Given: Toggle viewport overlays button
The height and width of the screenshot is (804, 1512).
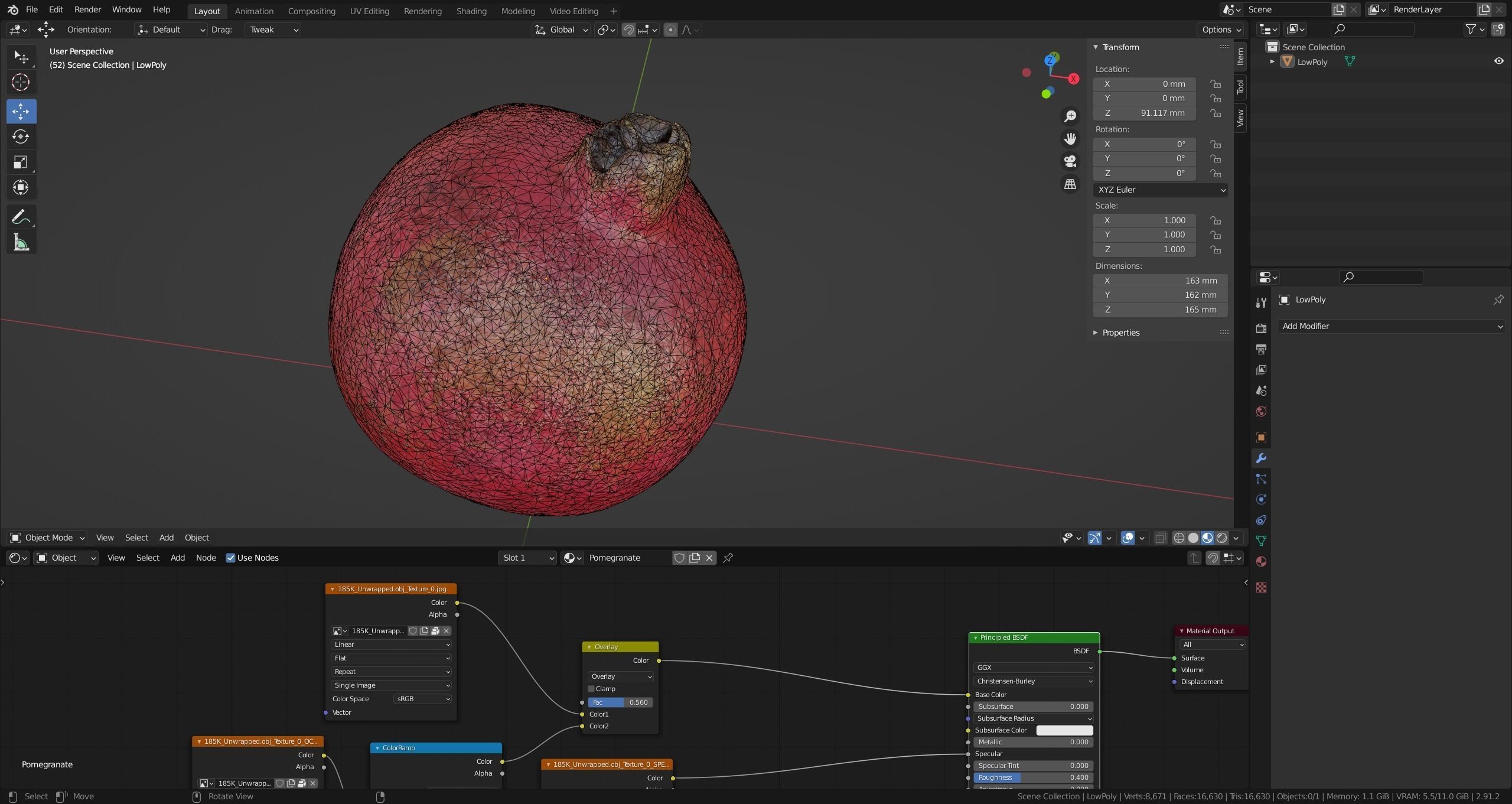Looking at the screenshot, I should tap(1128, 538).
